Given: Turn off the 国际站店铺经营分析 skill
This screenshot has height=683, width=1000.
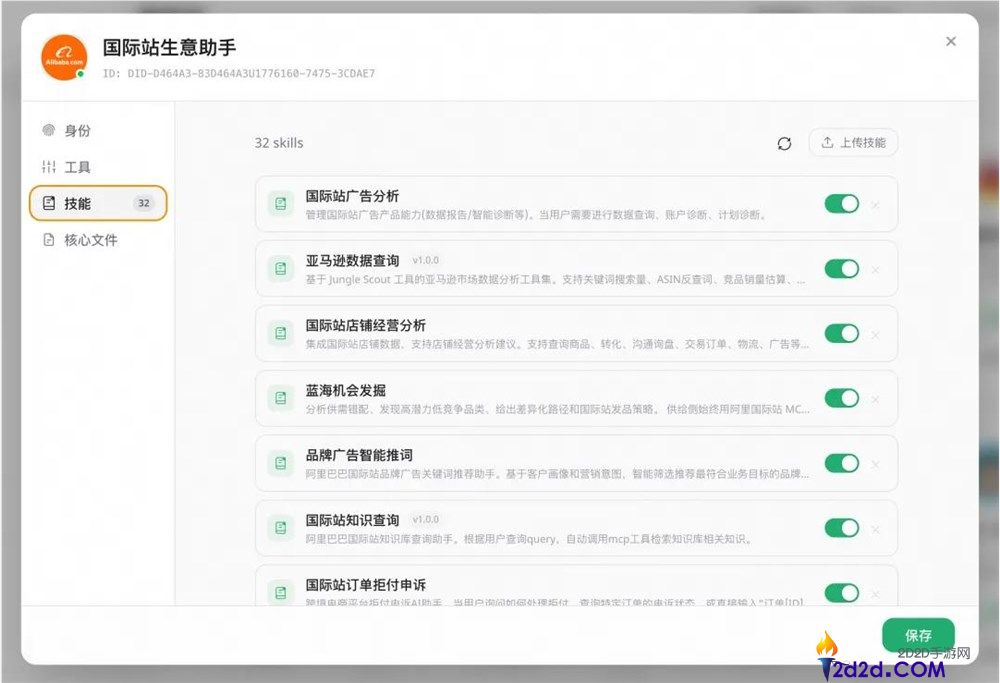Looking at the screenshot, I should click(842, 333).
